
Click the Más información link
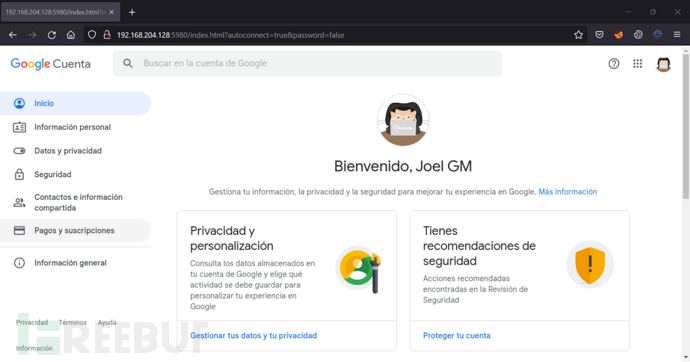tap(568, 192)
